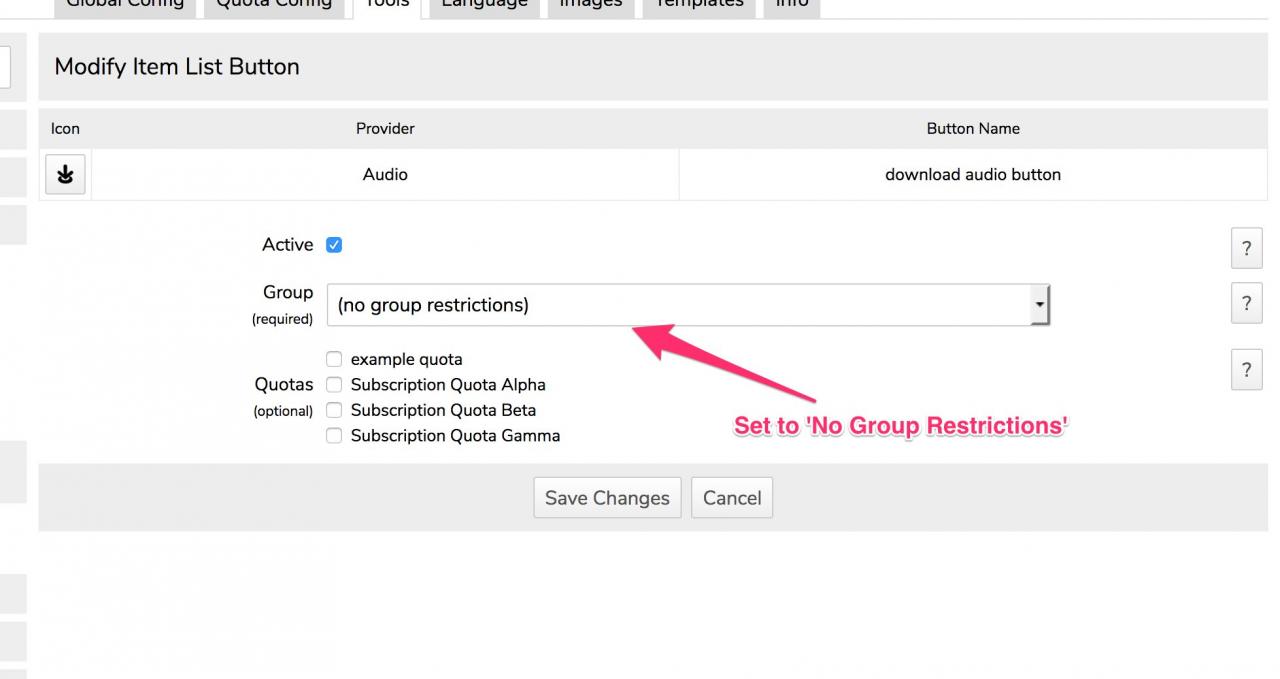Enable the example quota checkbox
1280x679 pixels.
pos(334,359)
